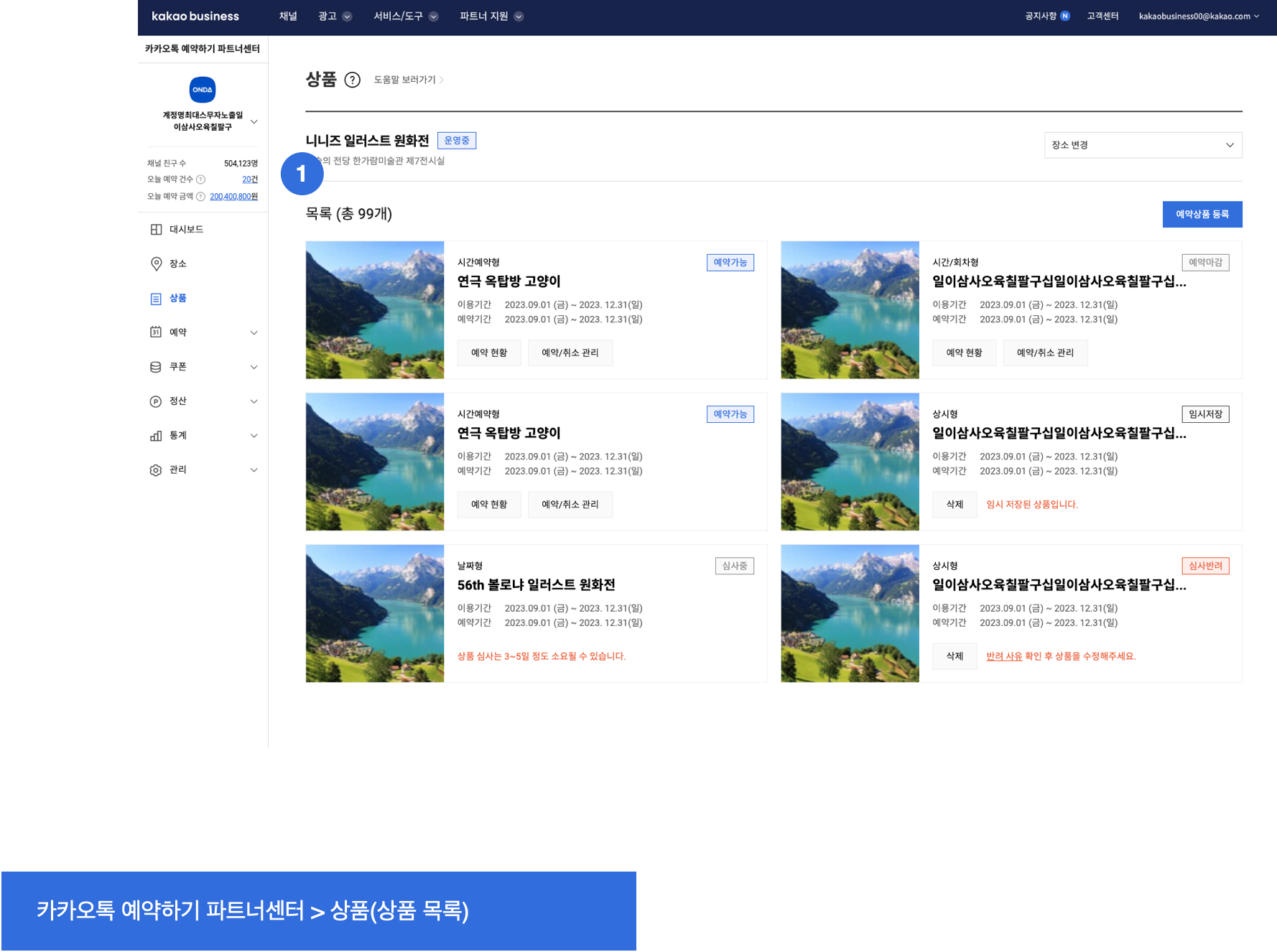The height and width of the screenshot is (952, 1277).
Task: Click the question mark help icon beside 상품
Action: tap(352, 80)
